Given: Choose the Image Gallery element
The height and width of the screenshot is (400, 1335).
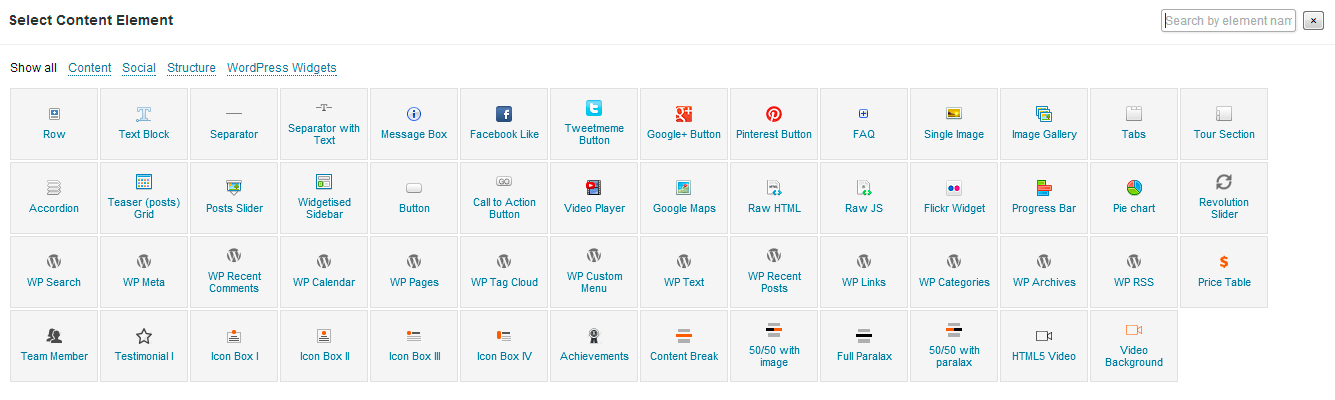Looking at the screenshot, I should tap(1044, 124).
